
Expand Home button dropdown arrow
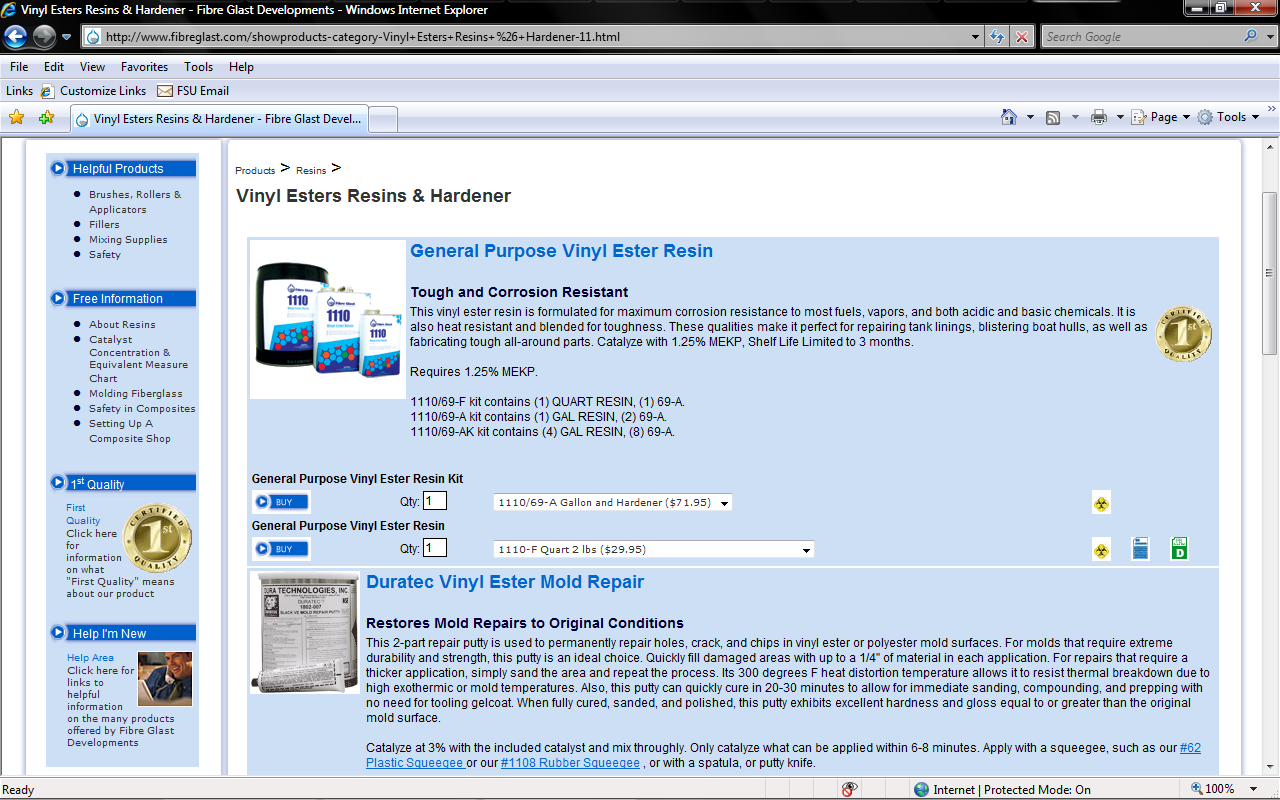click(x=1030, y=117)
